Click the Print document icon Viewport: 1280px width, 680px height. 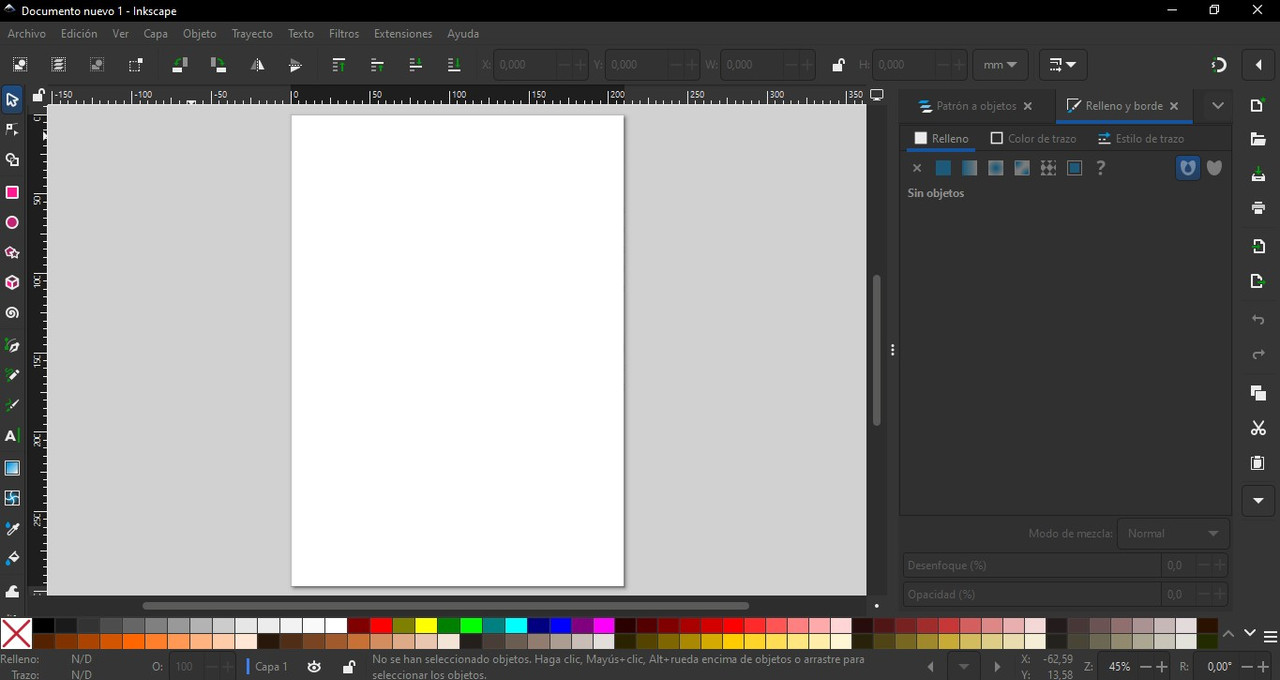coord(1258,208)
